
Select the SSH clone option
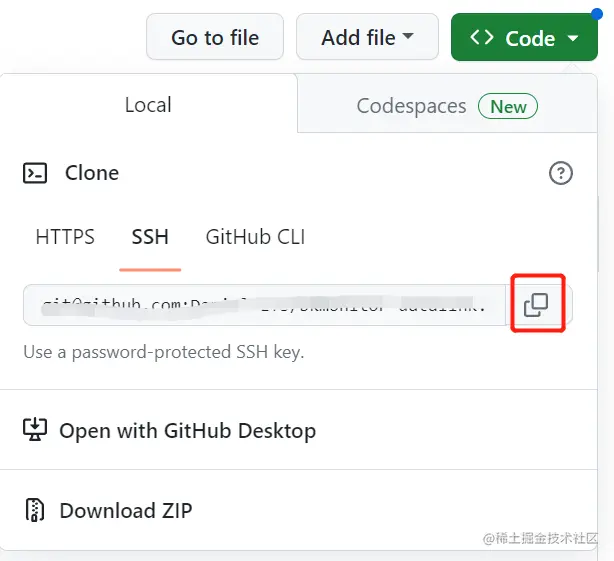click(x=150, y=237)
